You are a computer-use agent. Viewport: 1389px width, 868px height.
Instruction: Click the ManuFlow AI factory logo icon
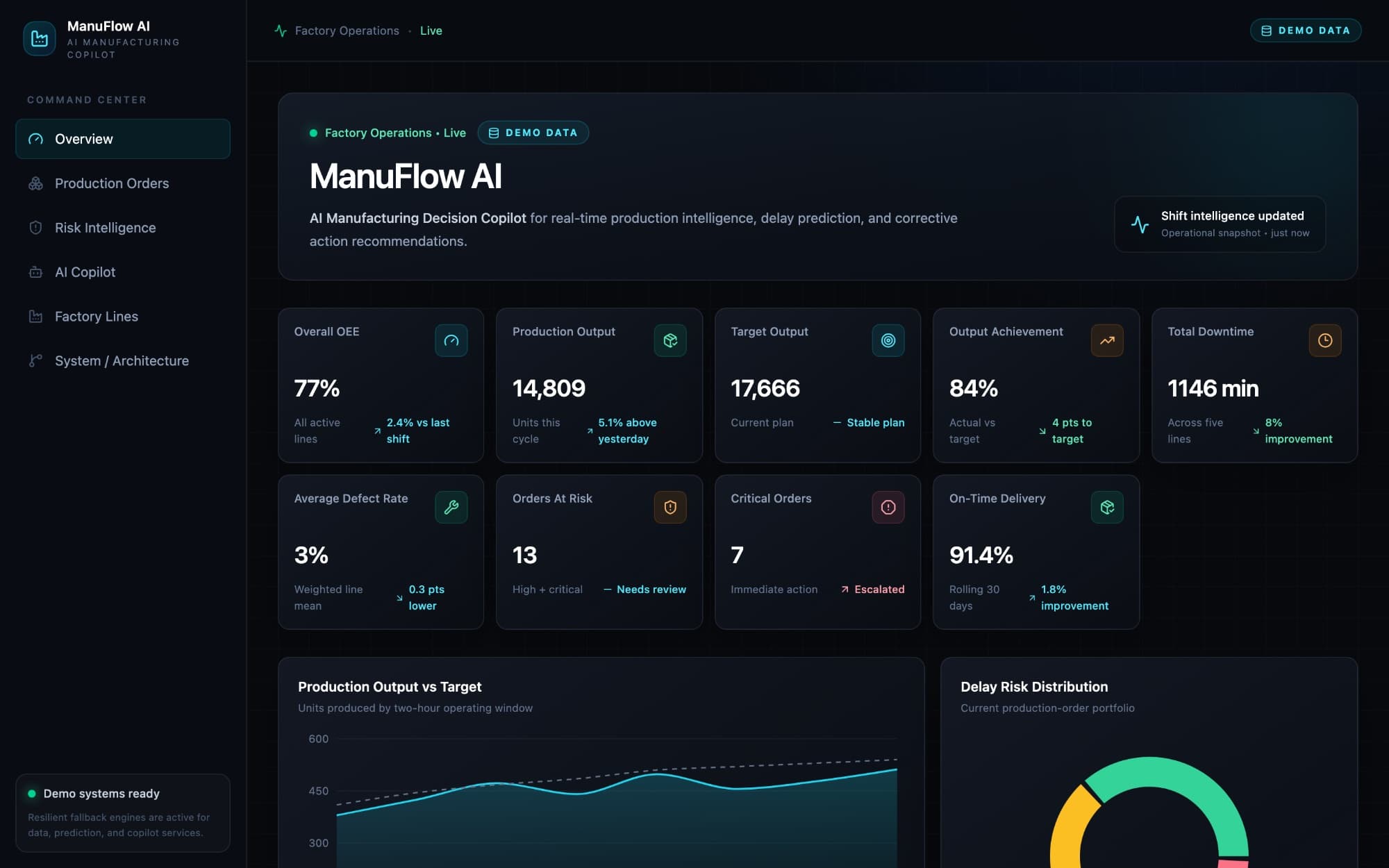(40, 39)
